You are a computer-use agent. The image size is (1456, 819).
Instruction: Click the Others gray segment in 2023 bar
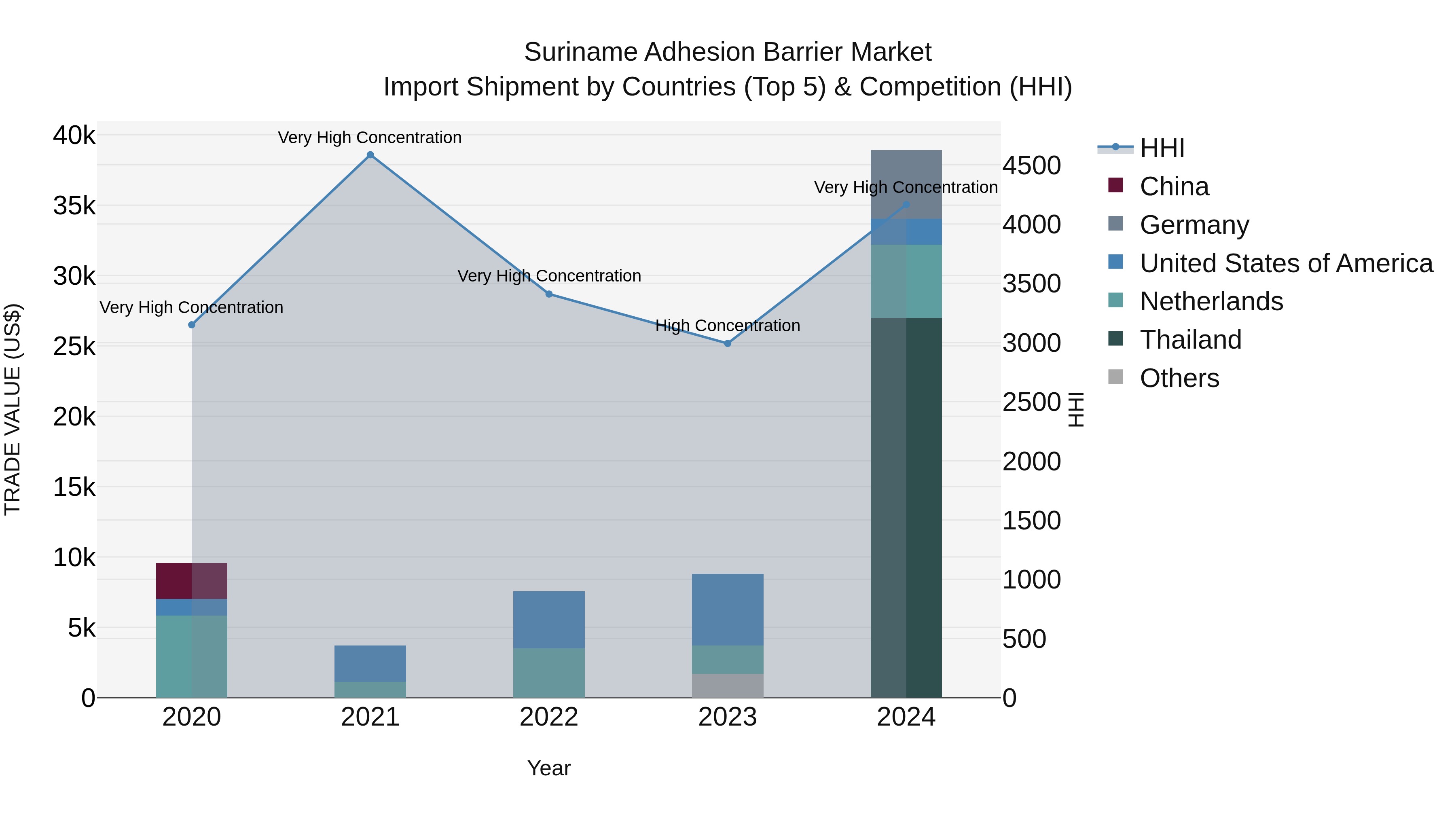(x=728, y=686)
